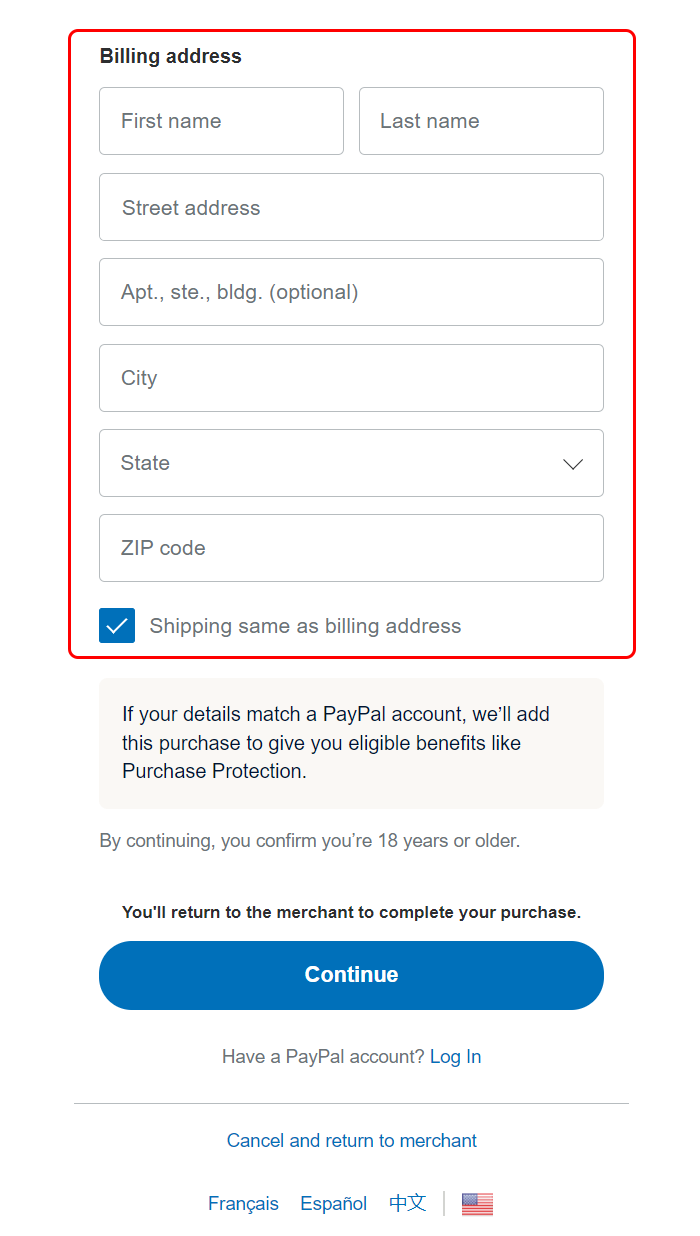Click the US flag country selector icon
This screenshot has width=700, height=1236.
click(x=477, y=1204)
